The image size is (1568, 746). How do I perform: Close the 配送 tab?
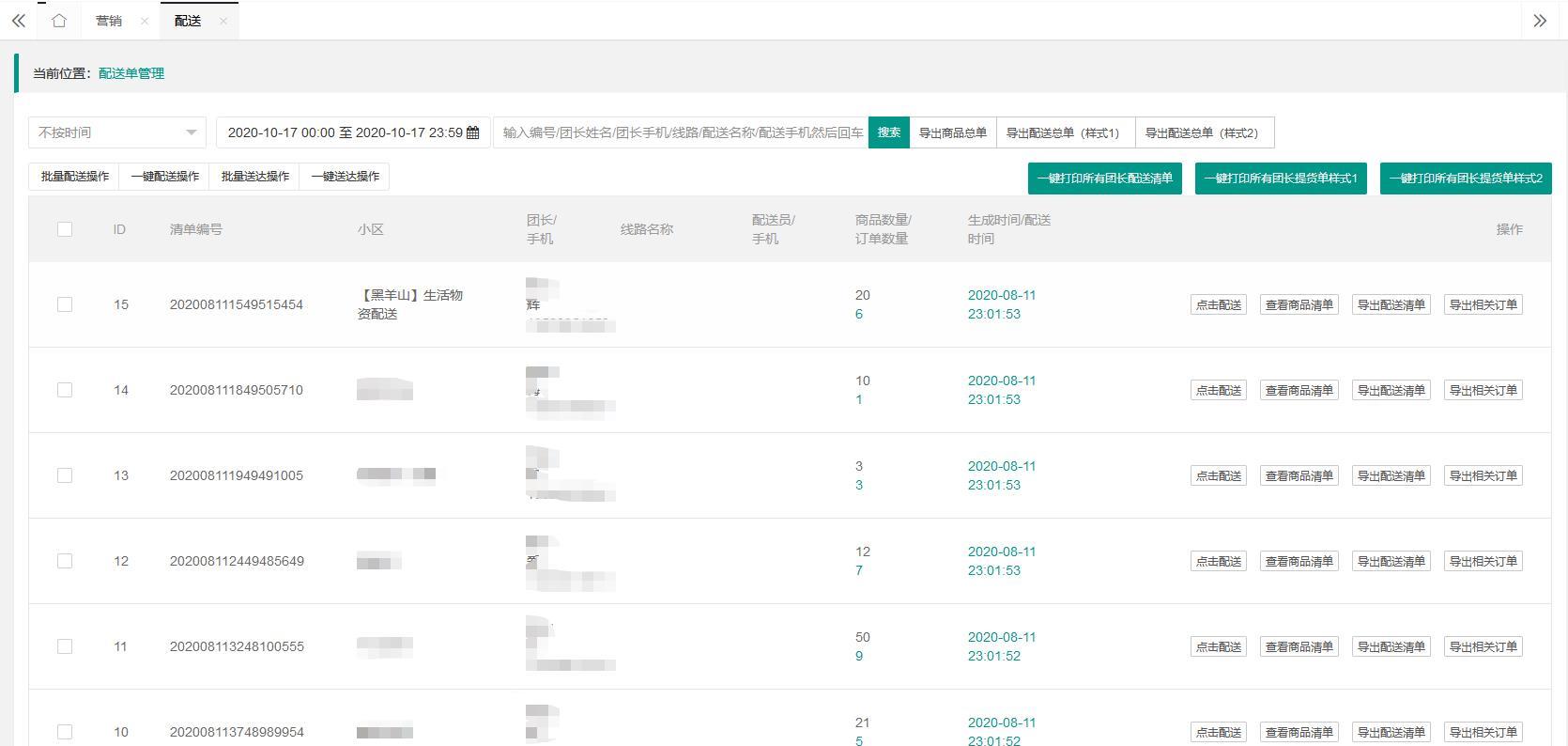pyautogui.click(x=223, y=21)
